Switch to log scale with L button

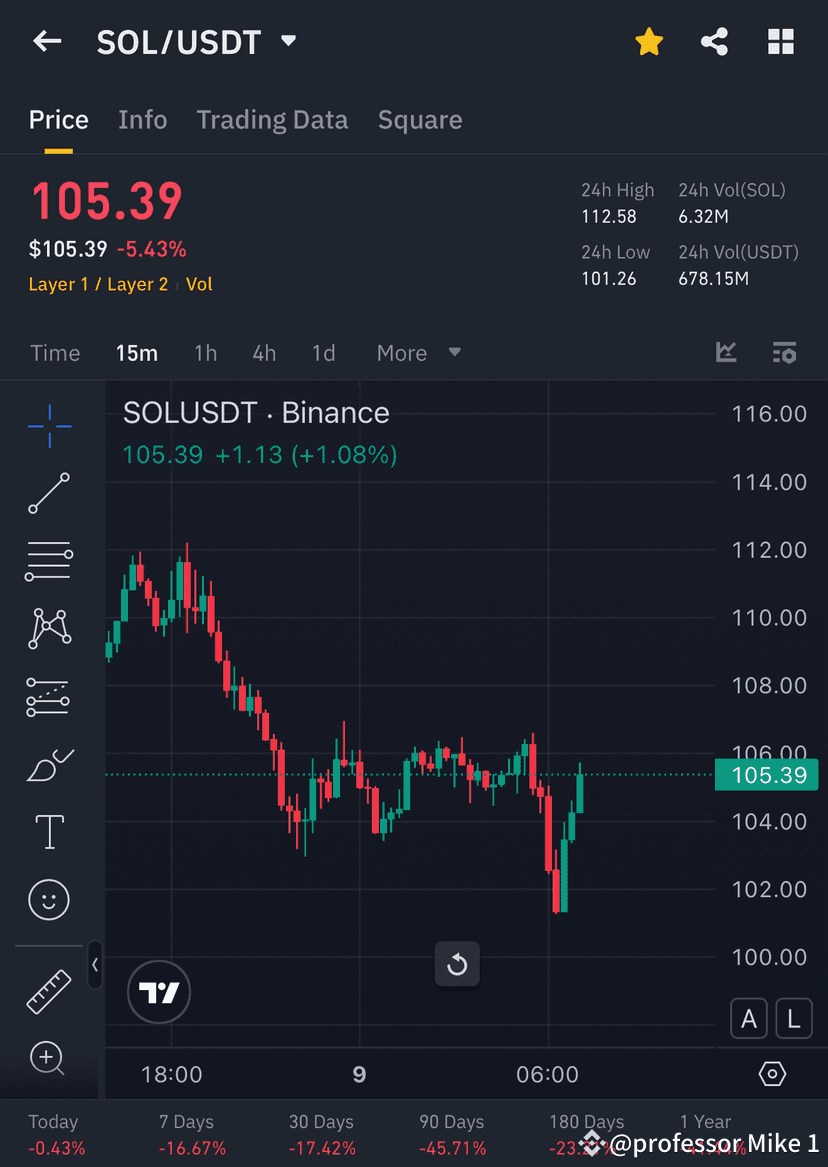[794, 1018]
